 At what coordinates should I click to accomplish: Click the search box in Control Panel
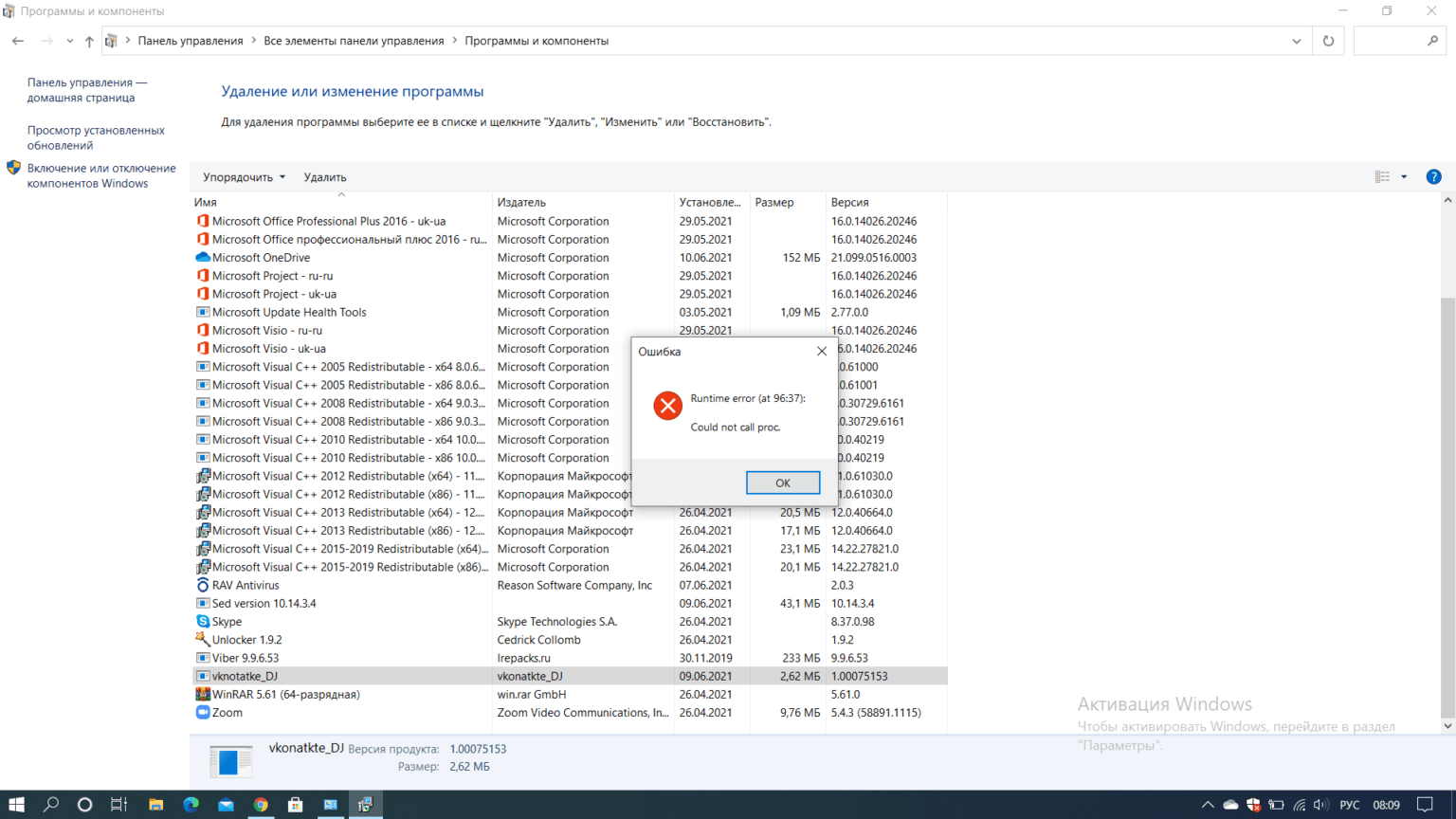click(1398, 41)
